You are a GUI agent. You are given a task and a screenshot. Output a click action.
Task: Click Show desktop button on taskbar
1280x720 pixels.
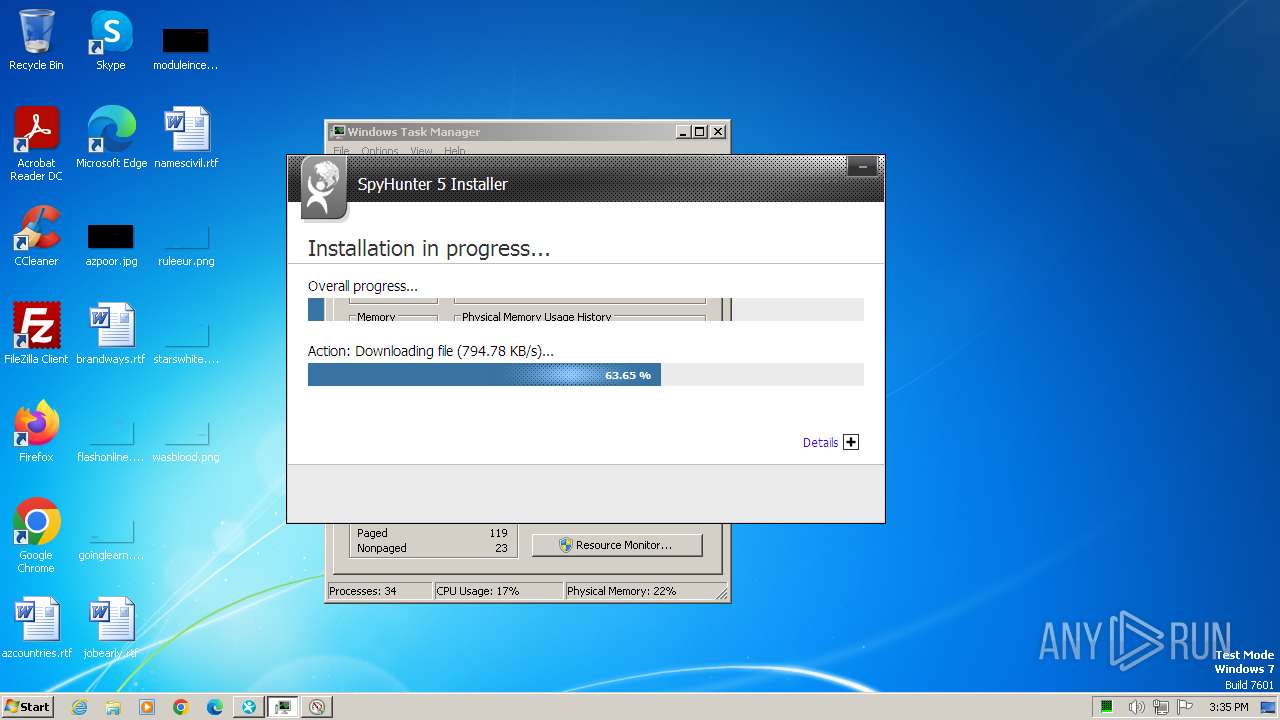click(1270, 707)
